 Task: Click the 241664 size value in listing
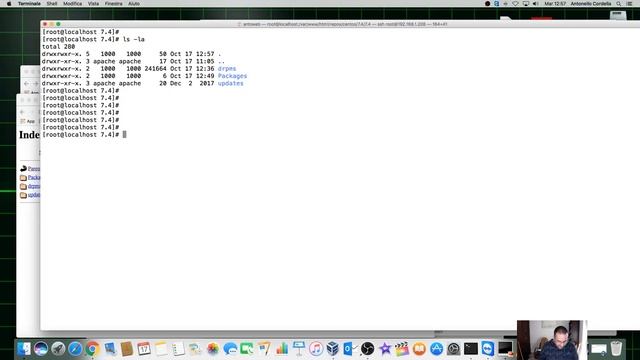[155, 69]
